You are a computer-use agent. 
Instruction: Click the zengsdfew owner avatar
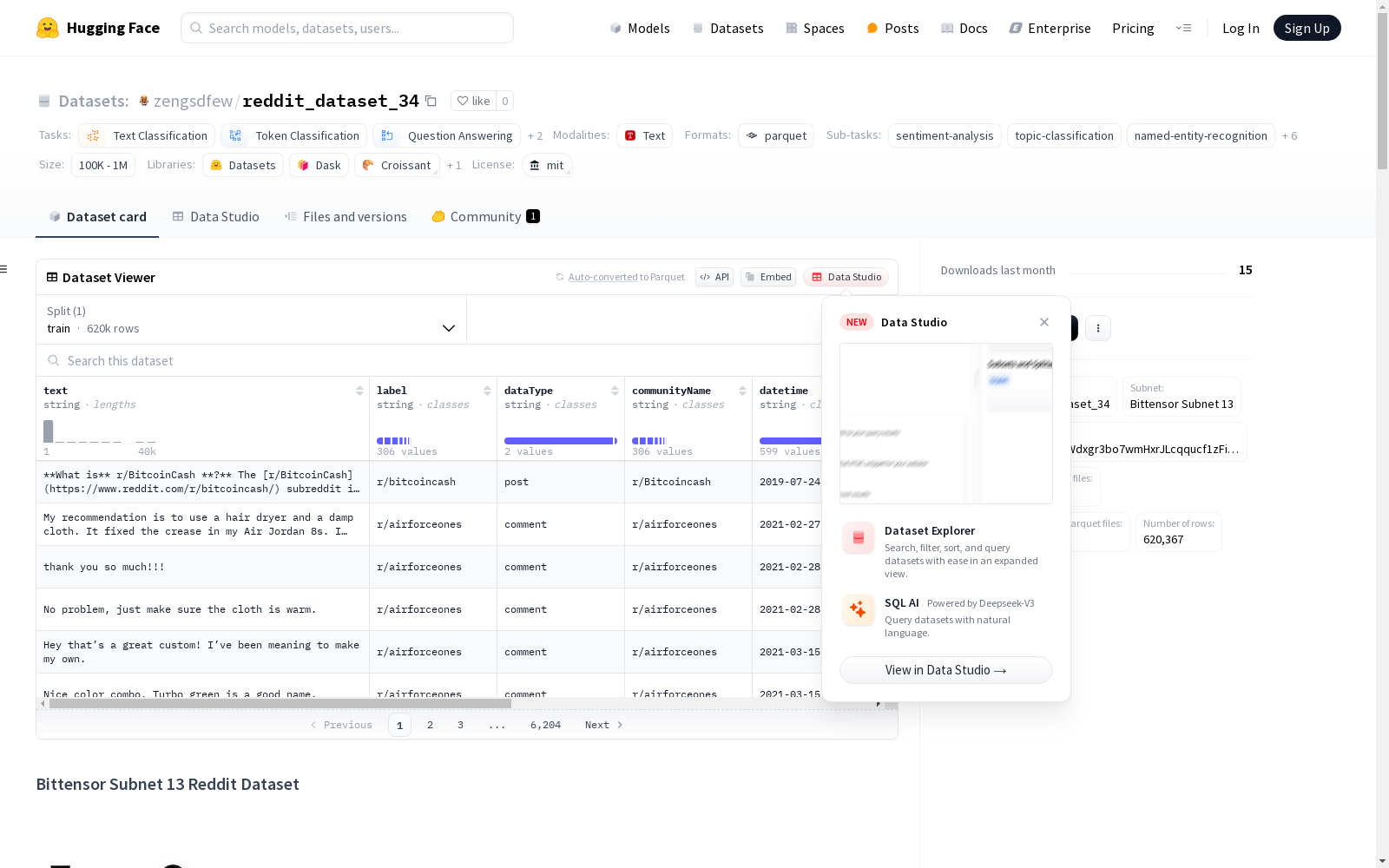click(x=144, y=101)
